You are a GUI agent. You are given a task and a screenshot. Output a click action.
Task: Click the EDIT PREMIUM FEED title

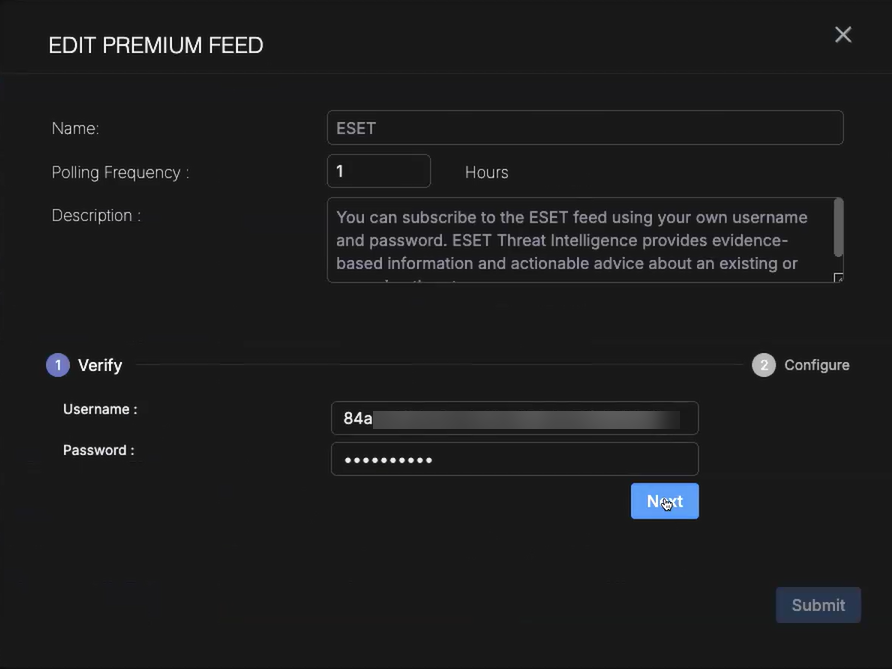[x=156, y=45]
